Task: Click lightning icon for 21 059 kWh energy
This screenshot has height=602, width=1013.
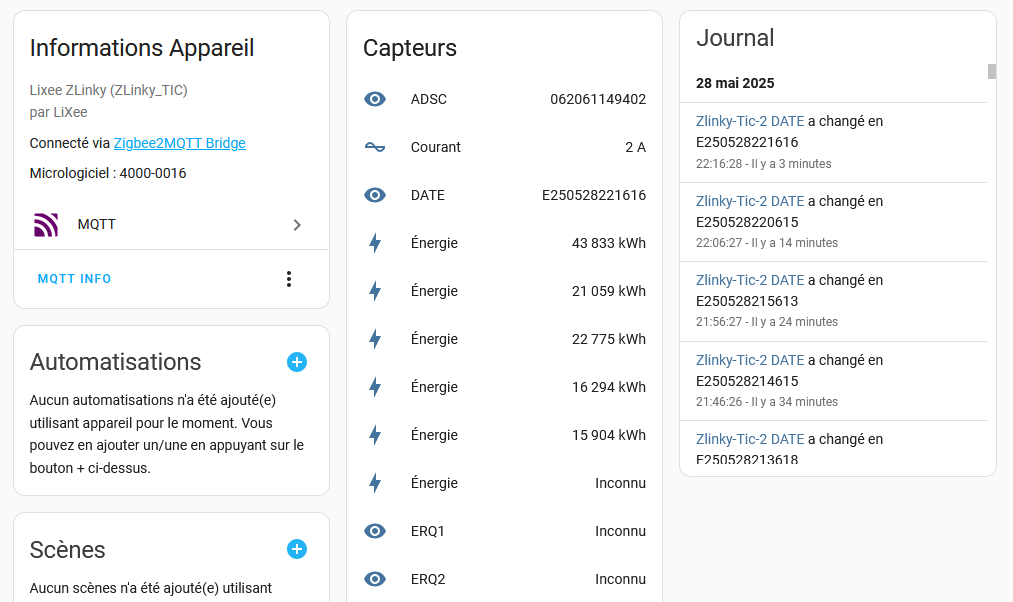Action: point(375,291)
